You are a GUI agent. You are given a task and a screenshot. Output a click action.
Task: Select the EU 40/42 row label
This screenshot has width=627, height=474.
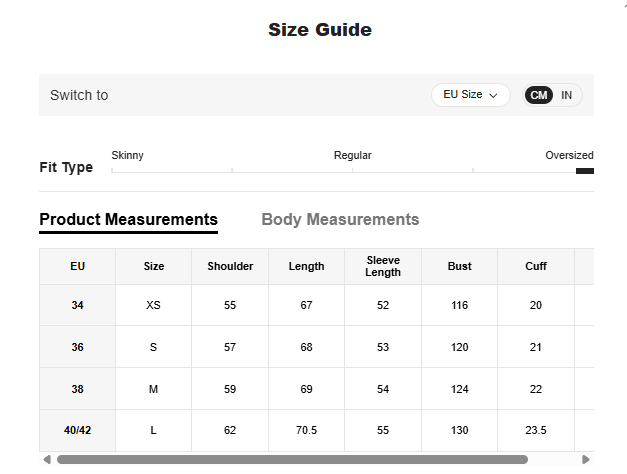(77, 431)
